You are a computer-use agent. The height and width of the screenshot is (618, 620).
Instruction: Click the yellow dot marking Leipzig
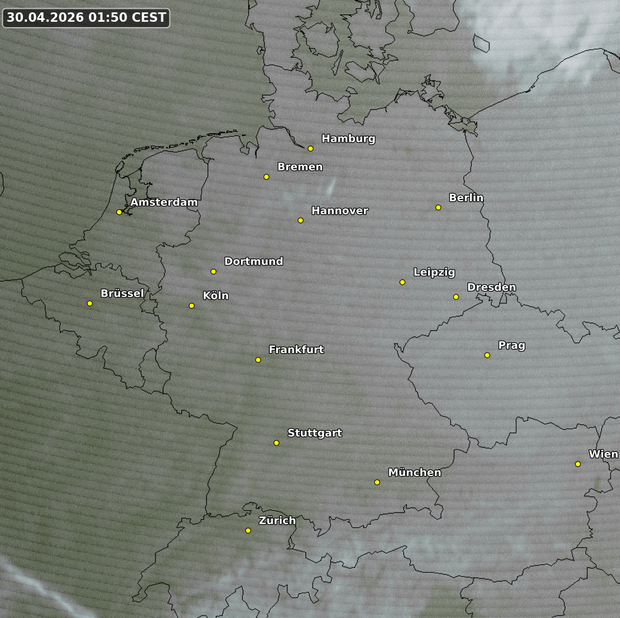tap(402, 282)
